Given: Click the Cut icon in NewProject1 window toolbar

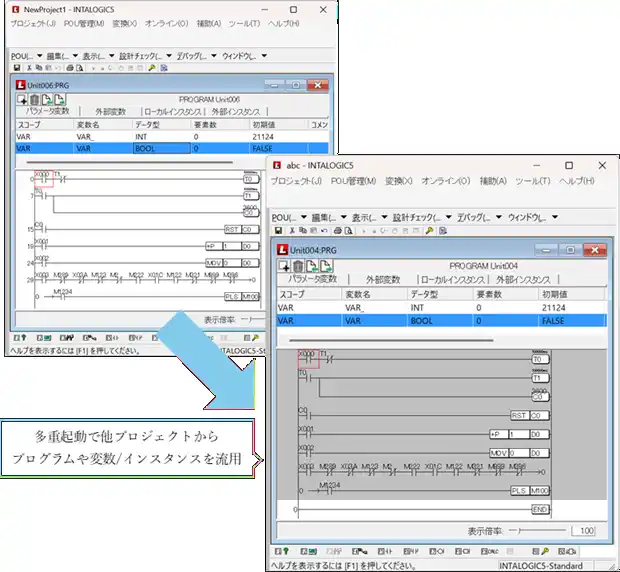Looking at the screenshot, I should point(29,68).
